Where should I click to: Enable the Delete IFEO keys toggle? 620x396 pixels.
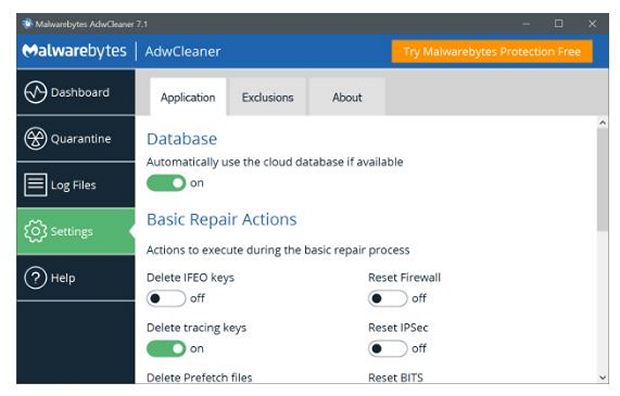click(166, 298)
